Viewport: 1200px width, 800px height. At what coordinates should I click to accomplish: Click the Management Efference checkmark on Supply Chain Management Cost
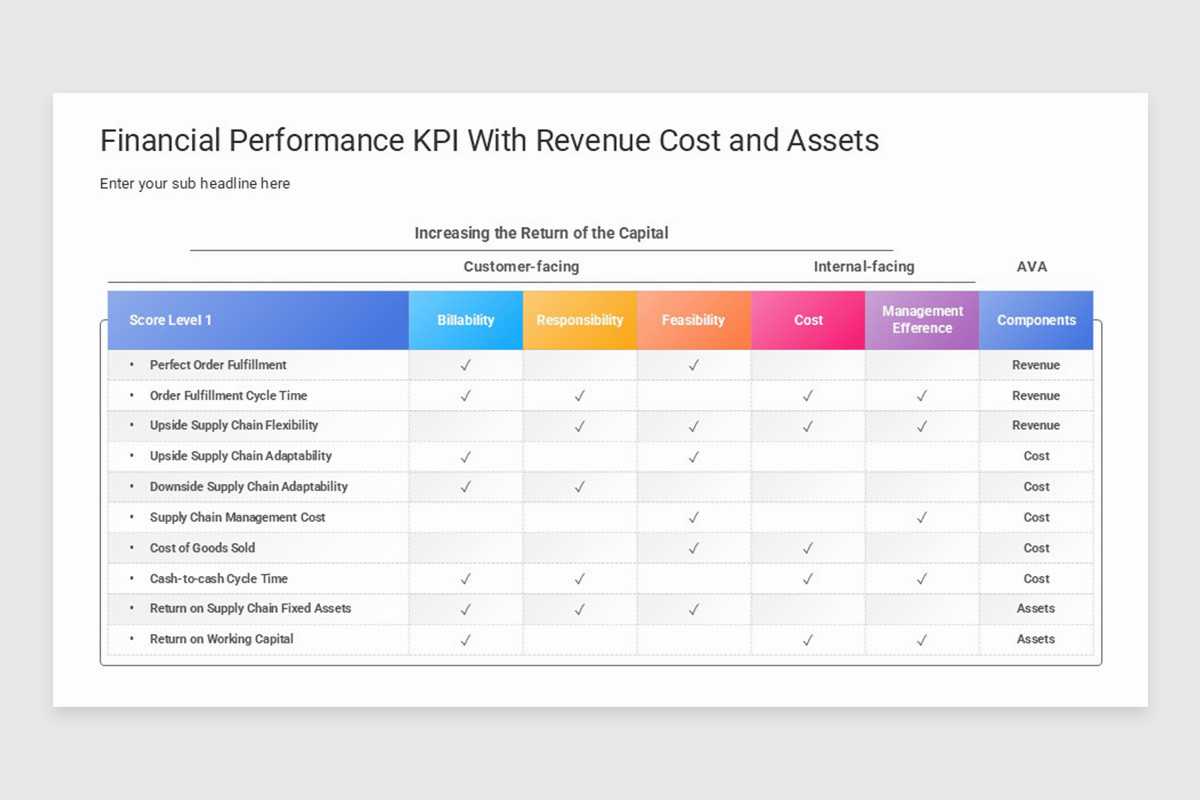922,517
